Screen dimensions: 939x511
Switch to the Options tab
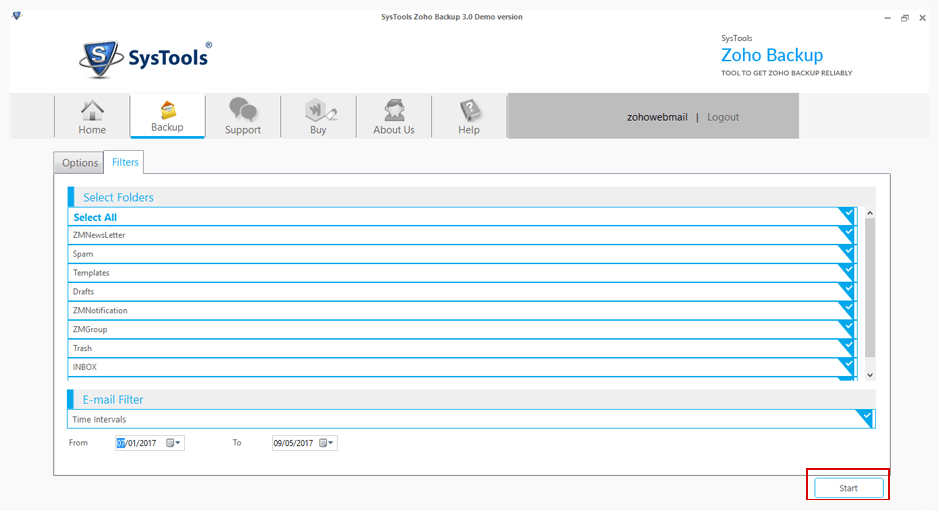pyautogui.click(x=80, y=163)
